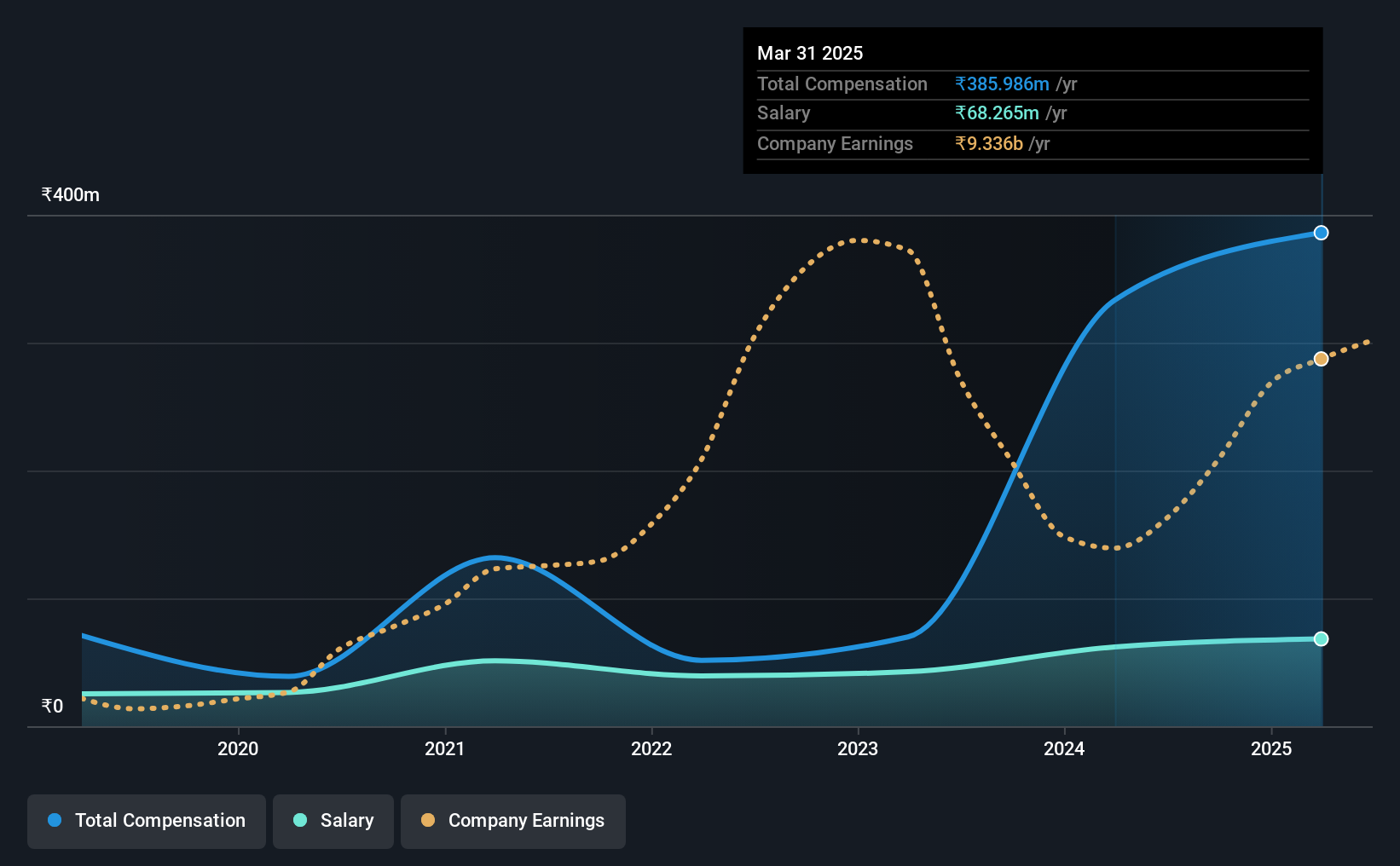Click the Salary tooltip row label

click(x=784, y=113)
